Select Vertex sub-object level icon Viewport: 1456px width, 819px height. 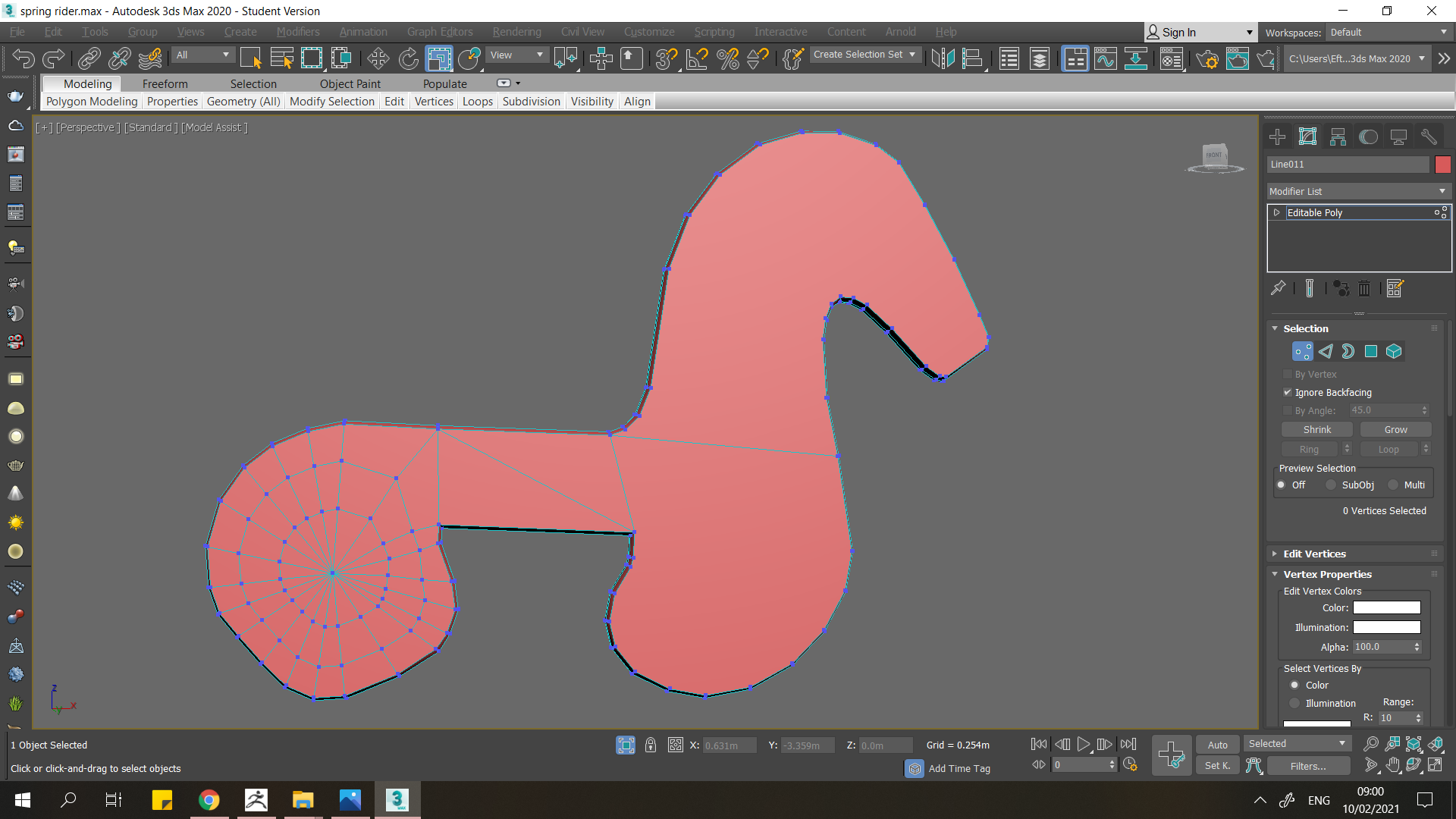[x=1303, y=351]
